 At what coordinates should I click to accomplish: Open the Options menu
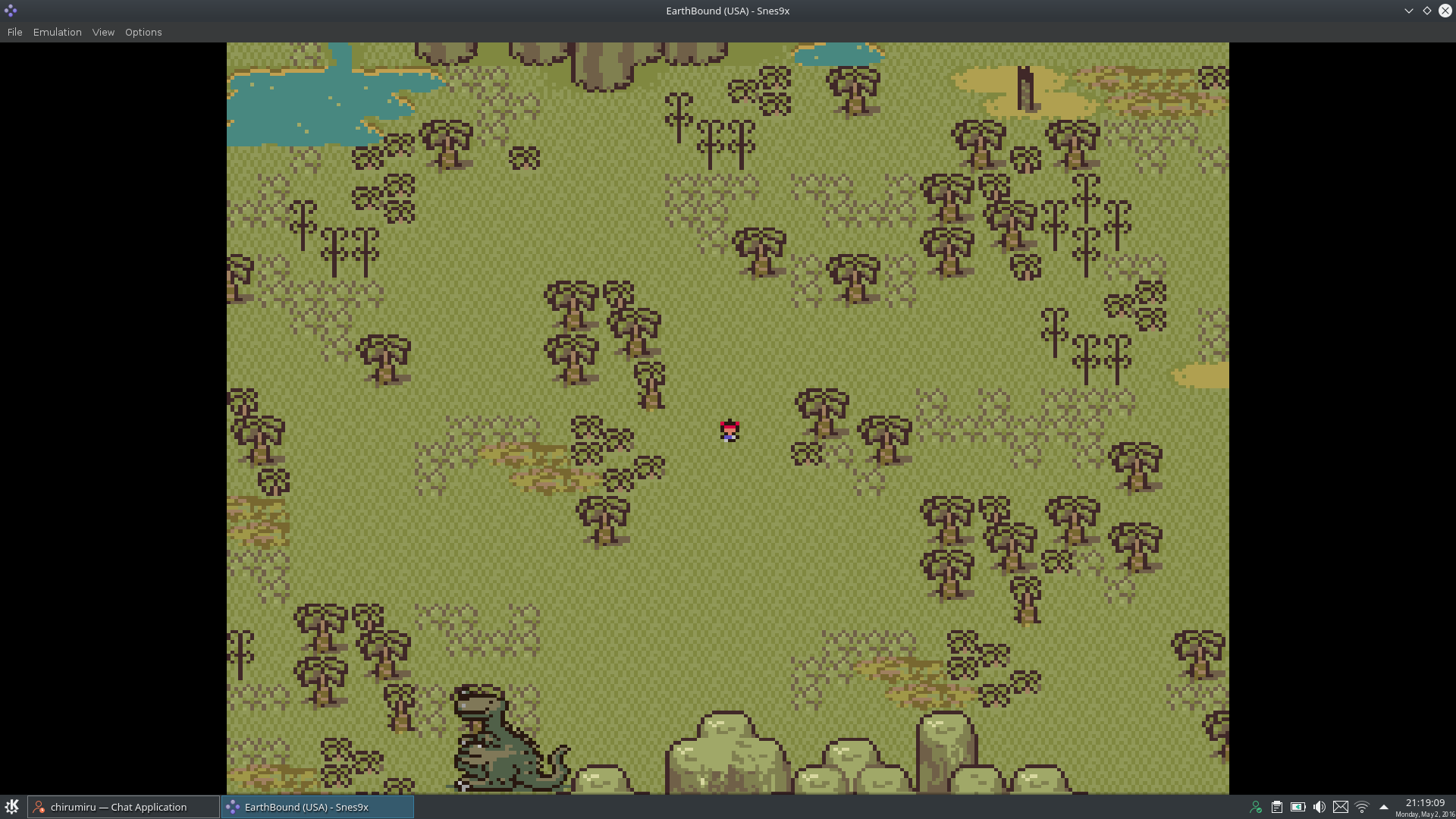pyautogui.click(x=143, y=32)
